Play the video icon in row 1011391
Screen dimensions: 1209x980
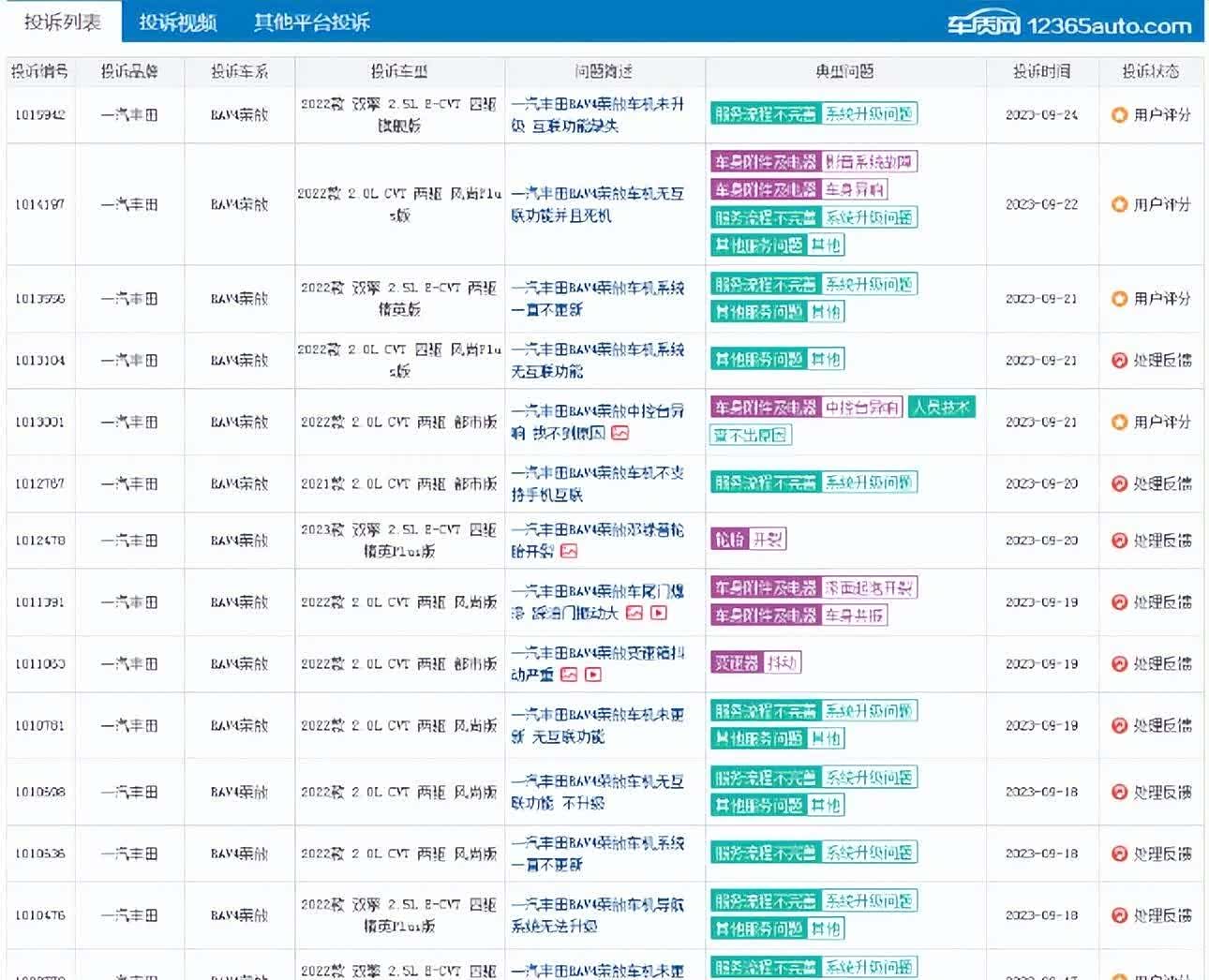pyautogui.click(x=659, y=614)
